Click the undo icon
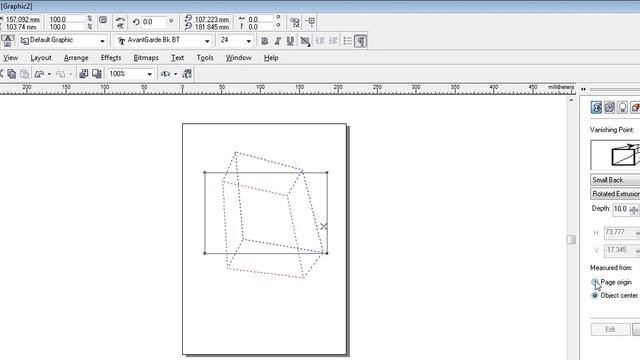This screenshot has height=360, width=640. pyautogui.click(x=39, y=74)
